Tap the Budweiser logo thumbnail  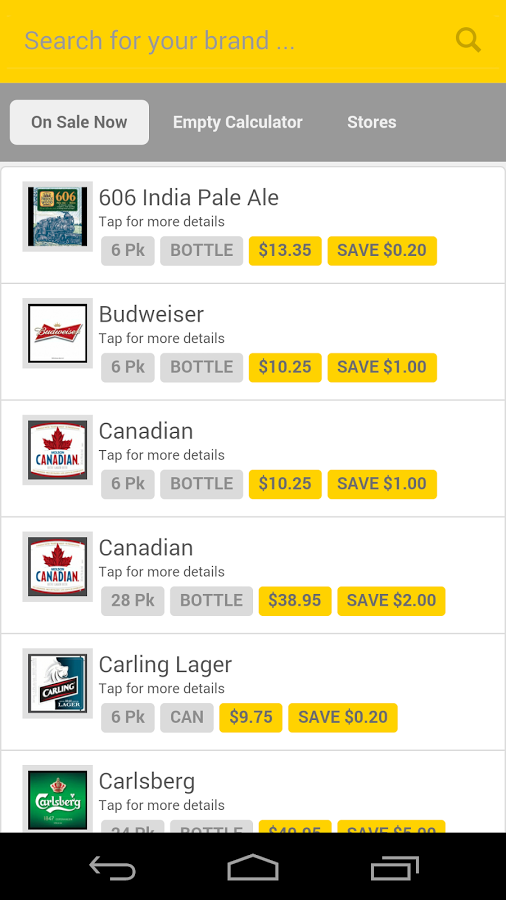pyautogui.click(x=57, y=333)
